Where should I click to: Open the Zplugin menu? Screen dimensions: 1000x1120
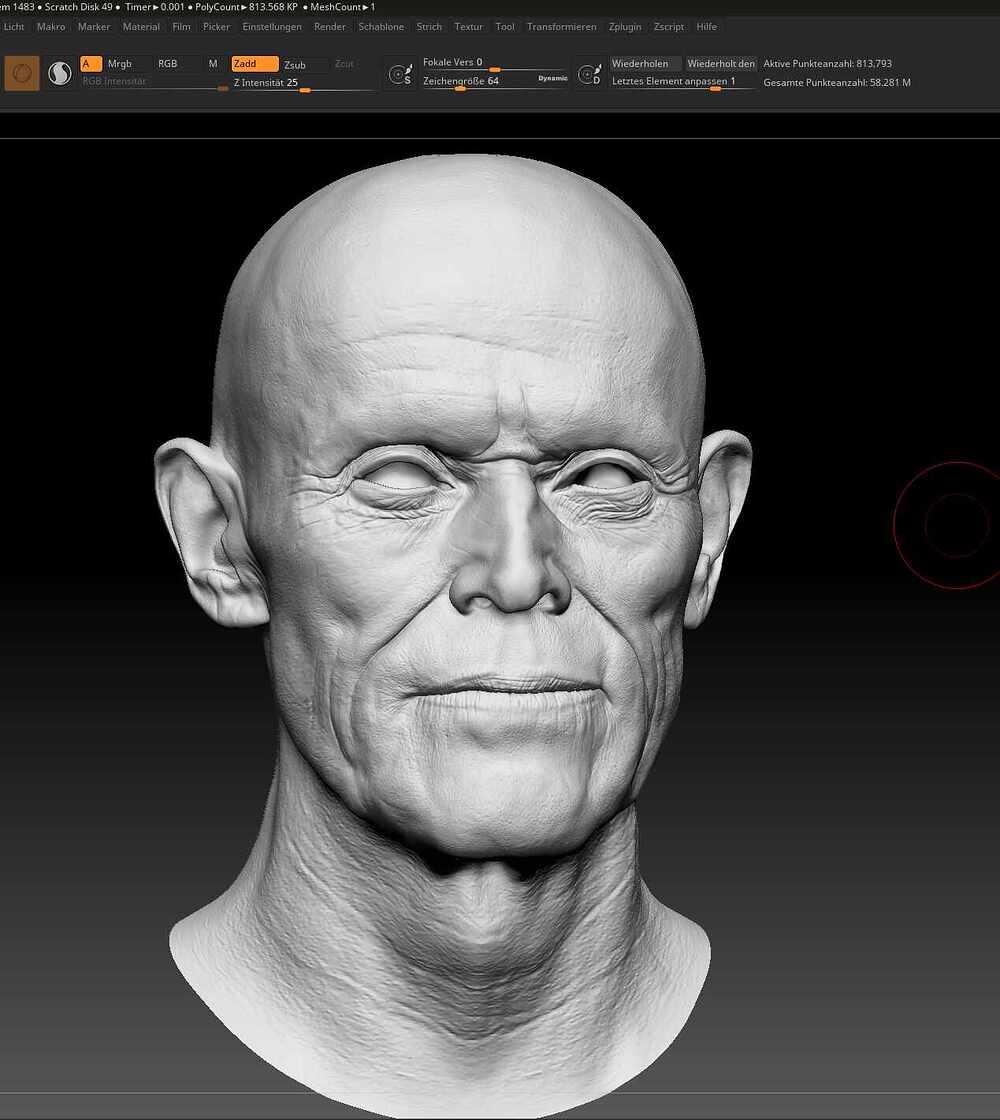tap(625, 26)
